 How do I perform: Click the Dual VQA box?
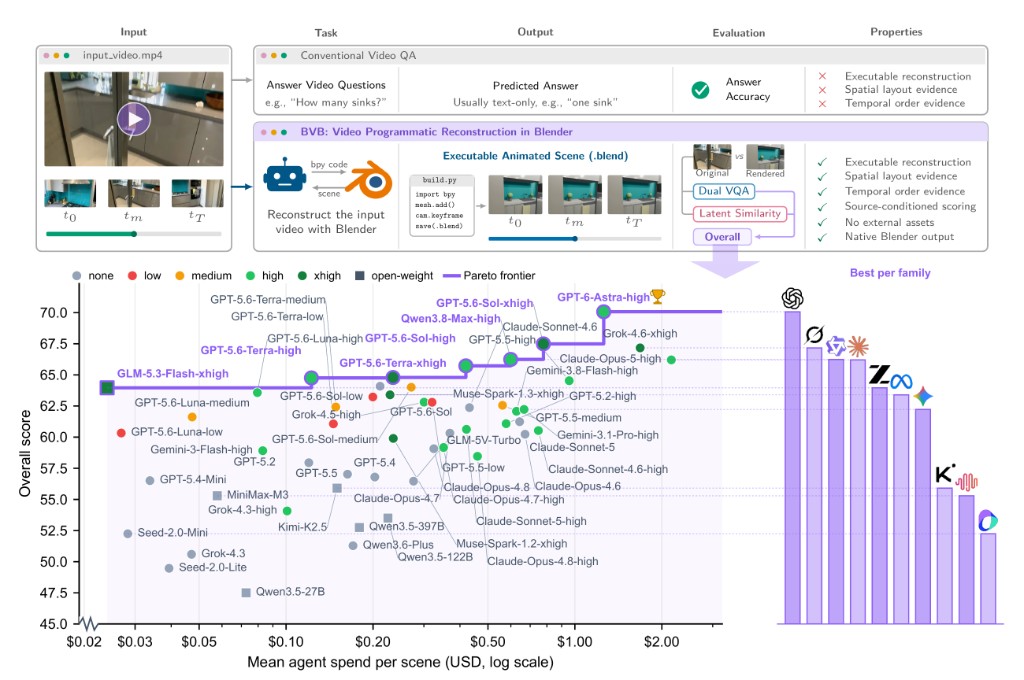click(724, 191)
